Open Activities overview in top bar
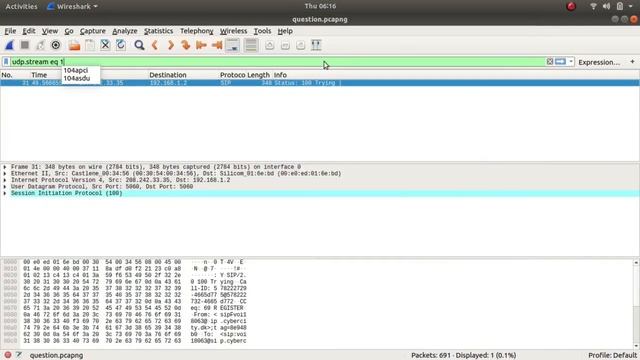The width and height of the screenshot is (640, 360). [21, 7]
